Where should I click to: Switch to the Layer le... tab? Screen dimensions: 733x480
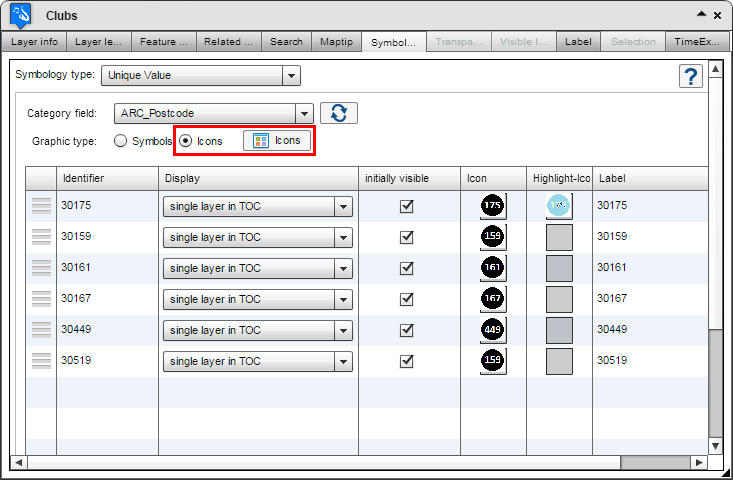(x=99, y=42)
